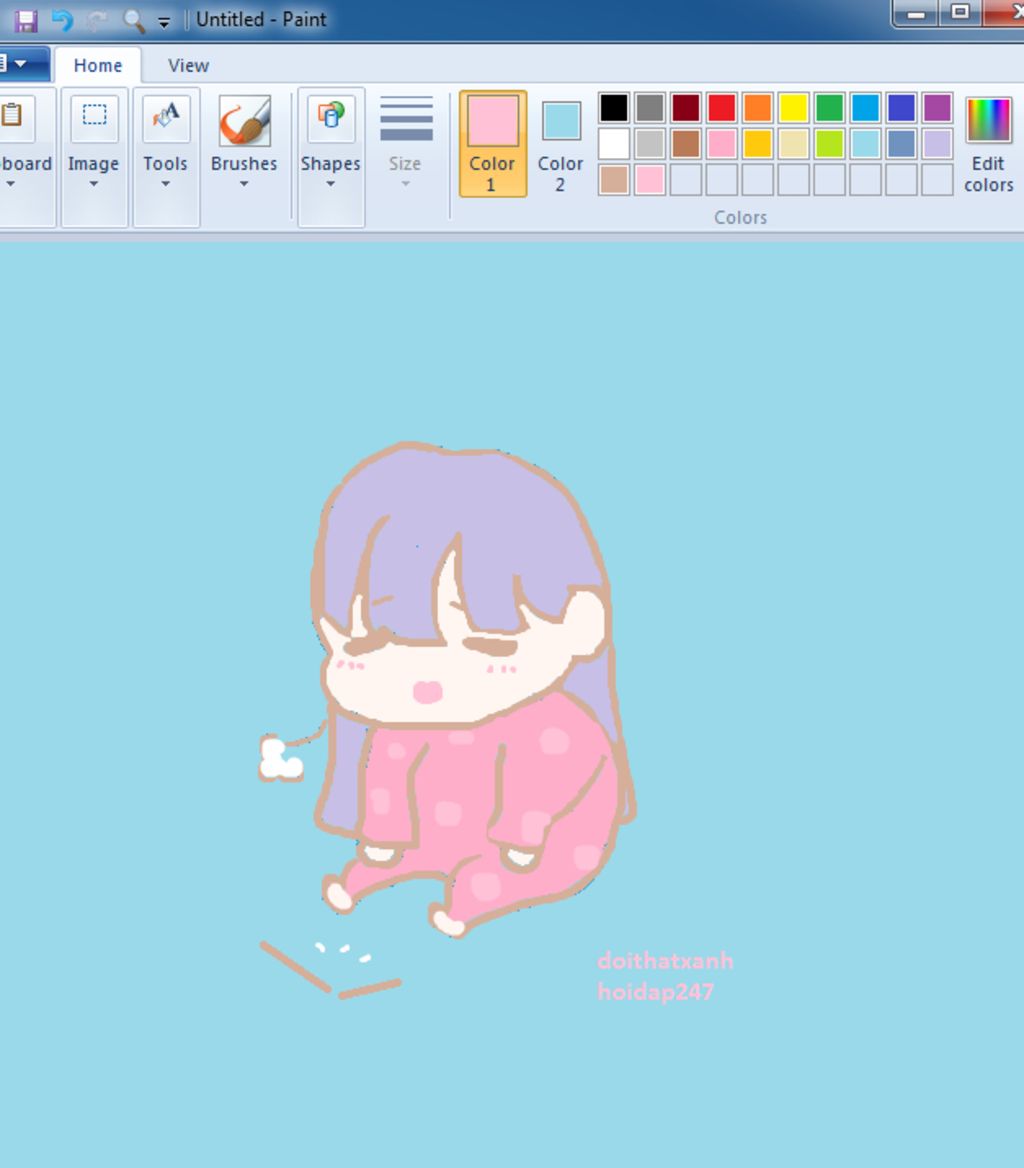The image size is (1024, 1168).
Task: Pick the light turquoise swatch in second row
Action: coord(865,144)
